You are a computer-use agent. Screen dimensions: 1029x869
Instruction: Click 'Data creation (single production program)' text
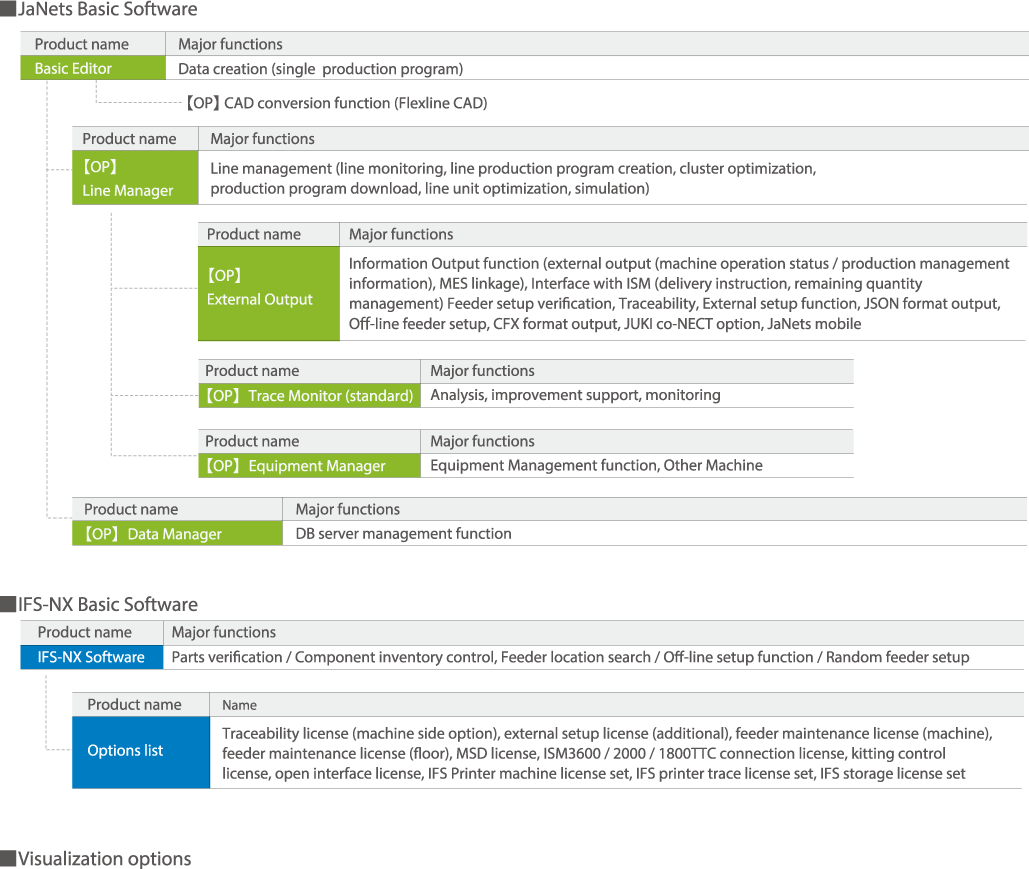point(320,69)
